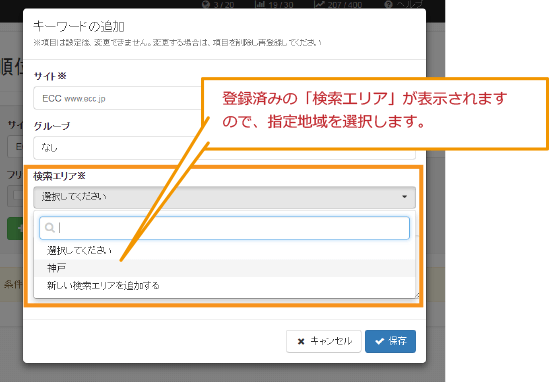Click the グループ label
Viewport: 549px width, 382px height.
coord(52,126)
